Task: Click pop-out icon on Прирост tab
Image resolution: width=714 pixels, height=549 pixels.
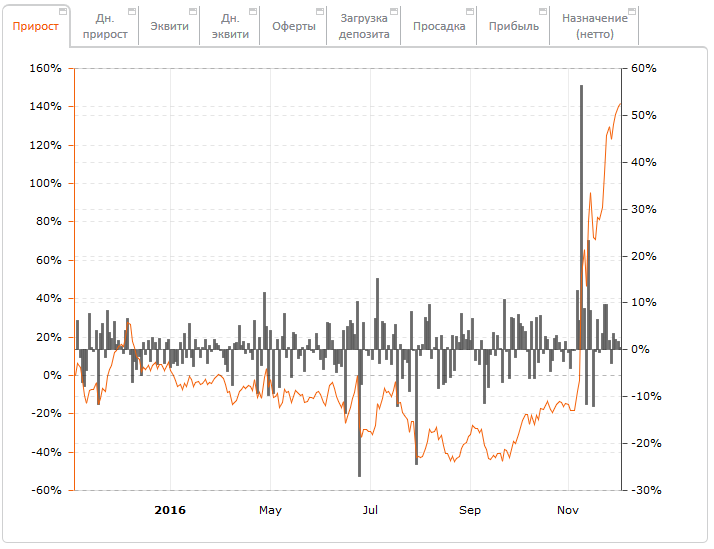Action: 64,11
